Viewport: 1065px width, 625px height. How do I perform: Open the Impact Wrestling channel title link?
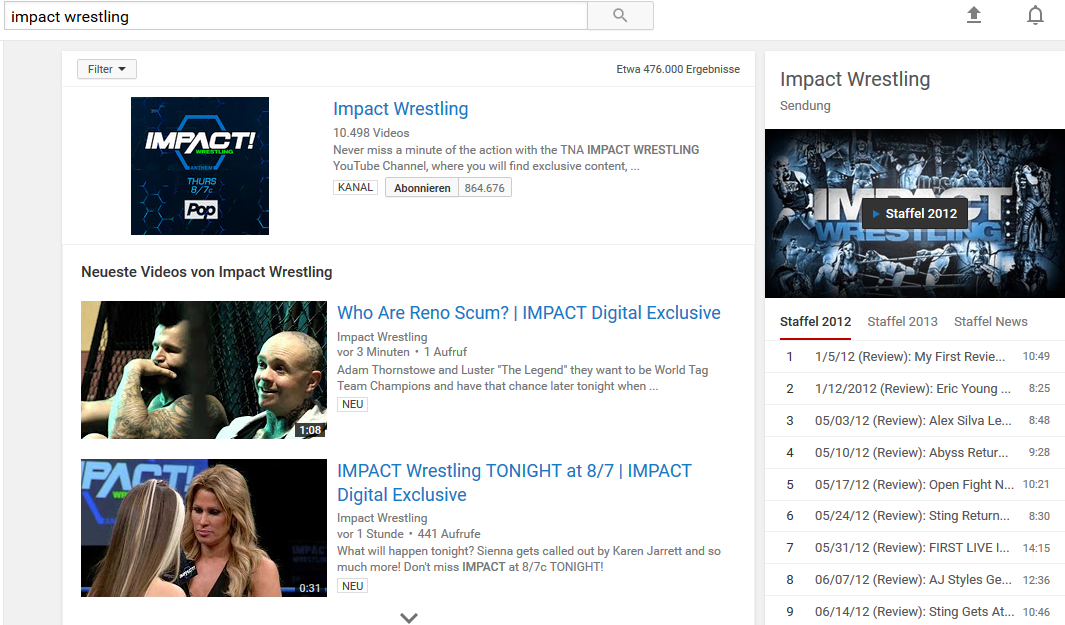(x=400, y=109)
